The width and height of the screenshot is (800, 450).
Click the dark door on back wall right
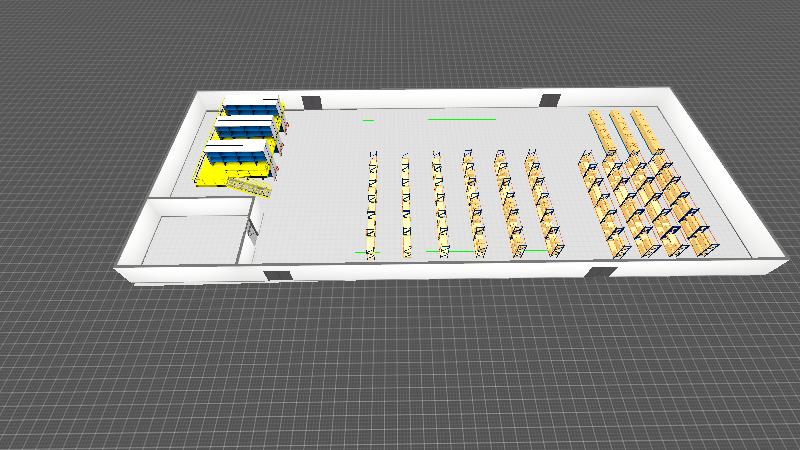click(x=549, y=99)
